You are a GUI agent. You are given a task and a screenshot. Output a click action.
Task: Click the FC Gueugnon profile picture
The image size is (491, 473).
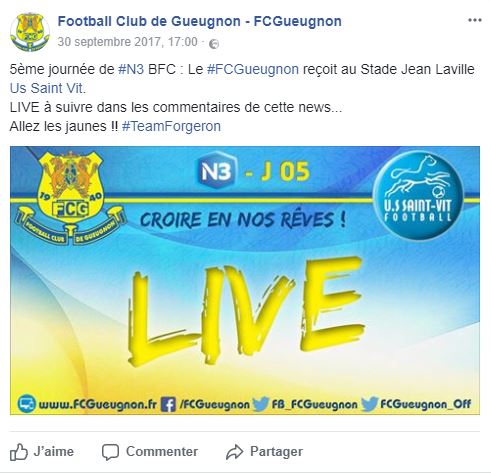30,32
